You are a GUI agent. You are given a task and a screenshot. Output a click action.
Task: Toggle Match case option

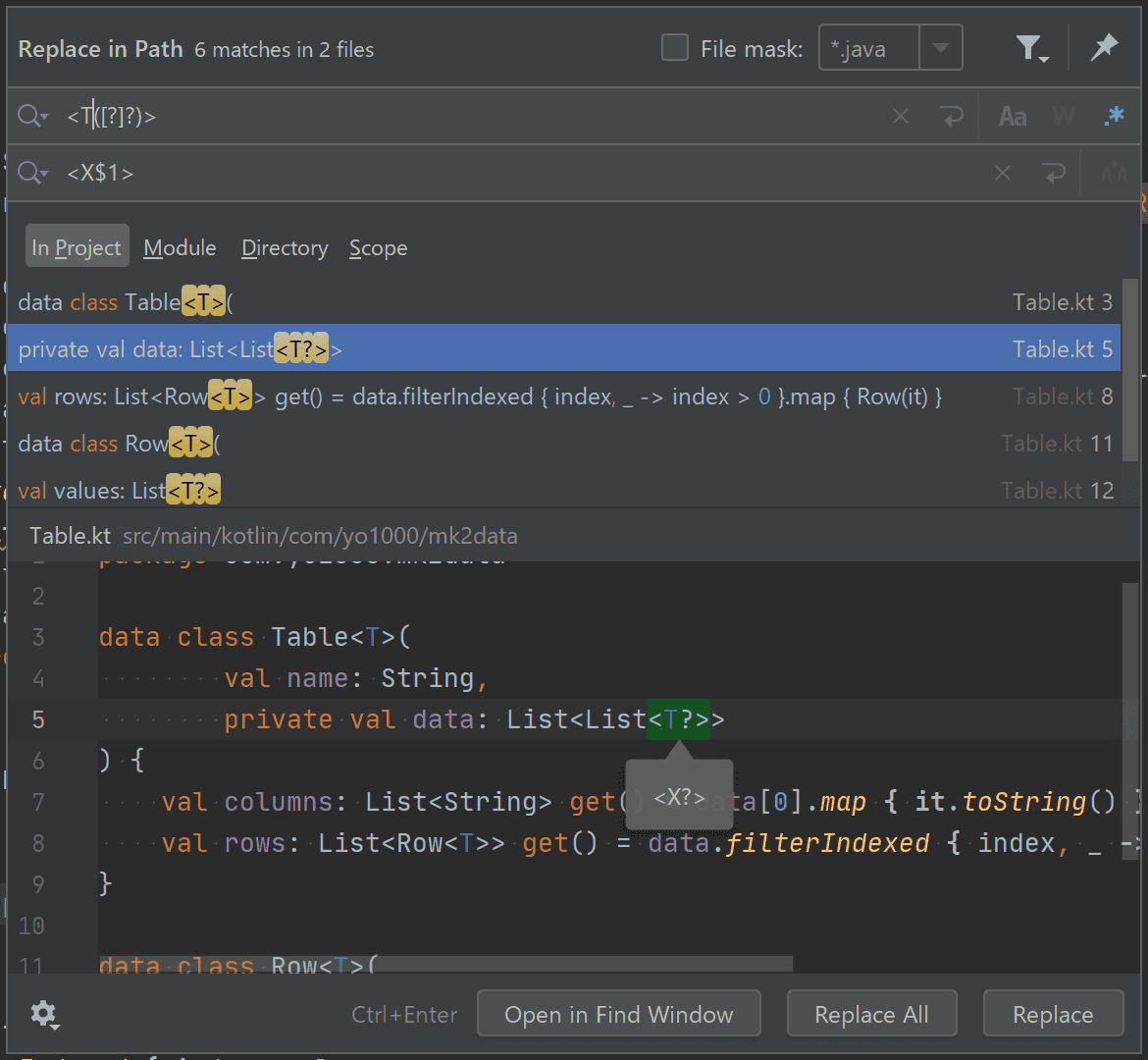tap(1012, 117)
